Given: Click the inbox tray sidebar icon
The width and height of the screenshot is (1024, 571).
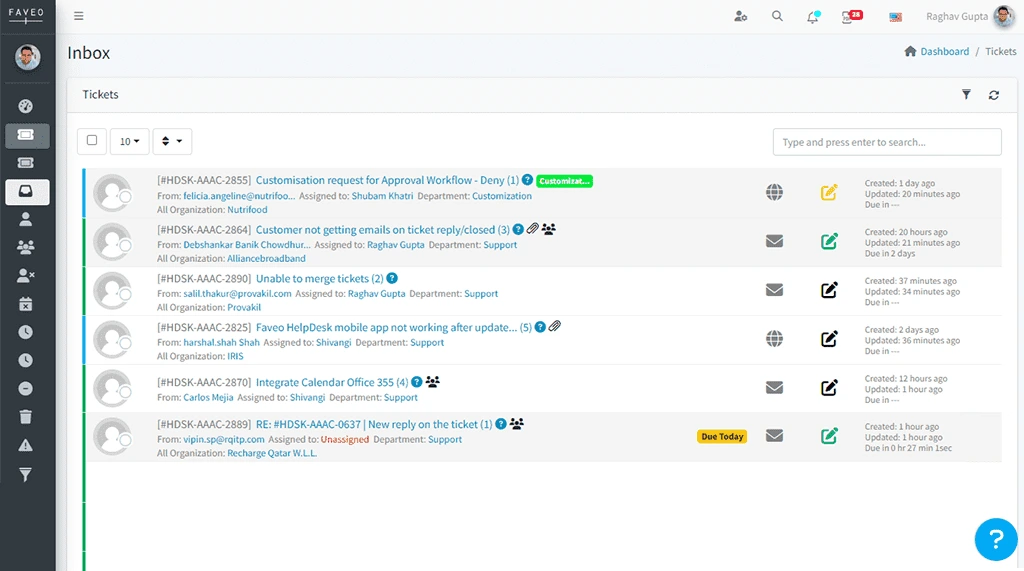Looking at the screenshot, I should coord(25,191).
